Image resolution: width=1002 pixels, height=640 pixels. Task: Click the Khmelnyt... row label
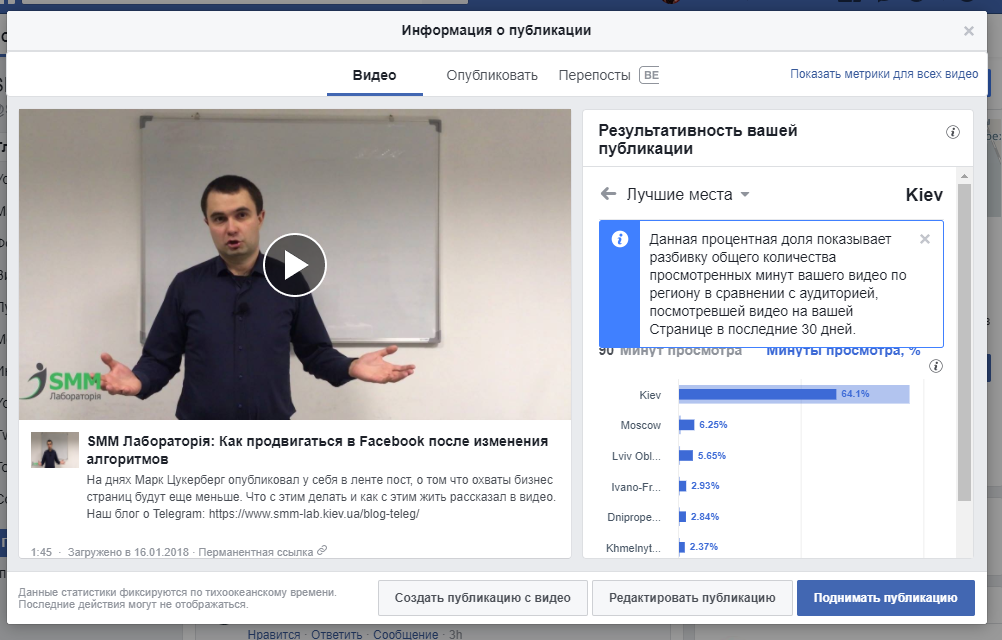[633, 548]
